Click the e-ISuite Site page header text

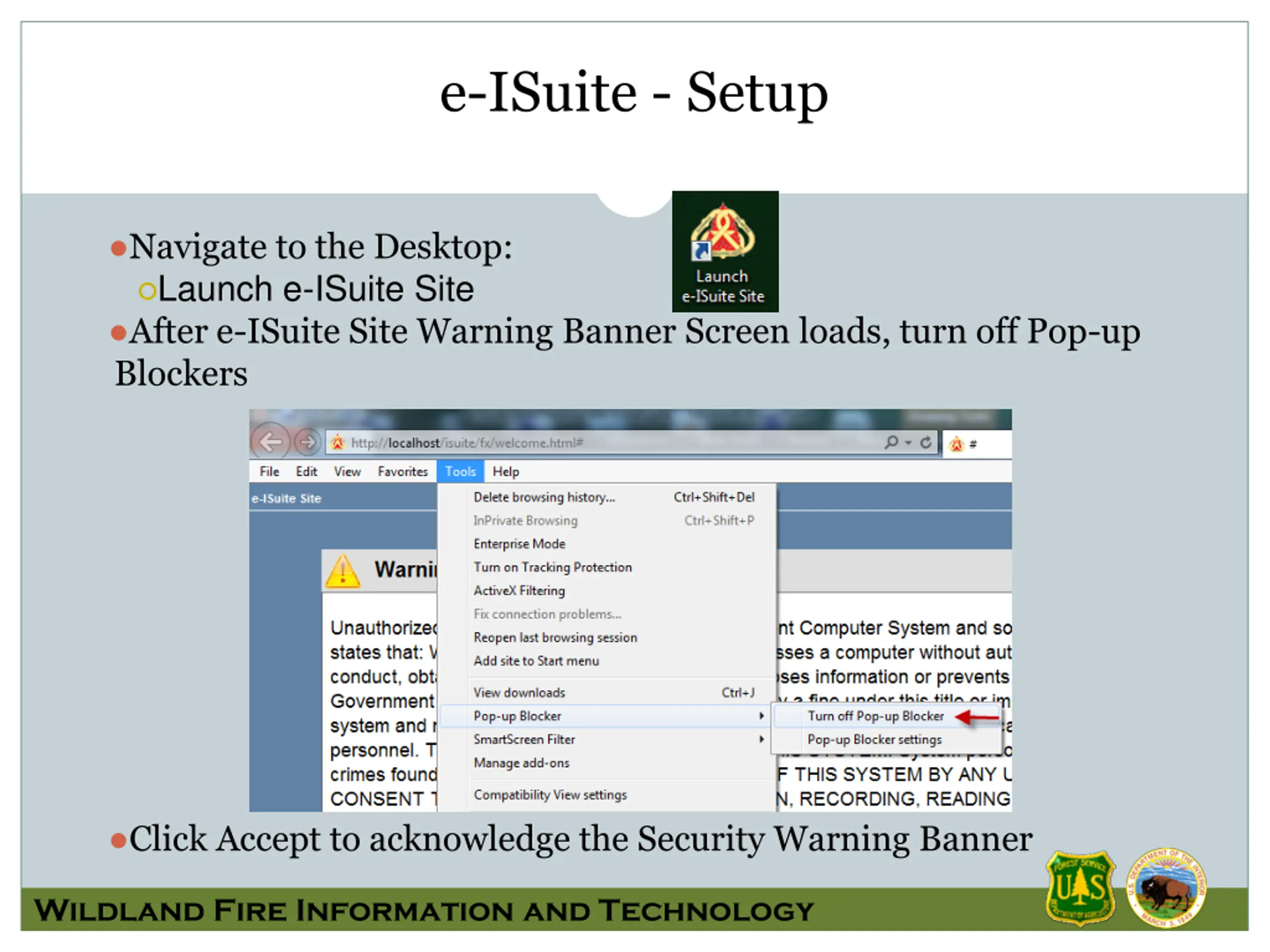(286, 498)
